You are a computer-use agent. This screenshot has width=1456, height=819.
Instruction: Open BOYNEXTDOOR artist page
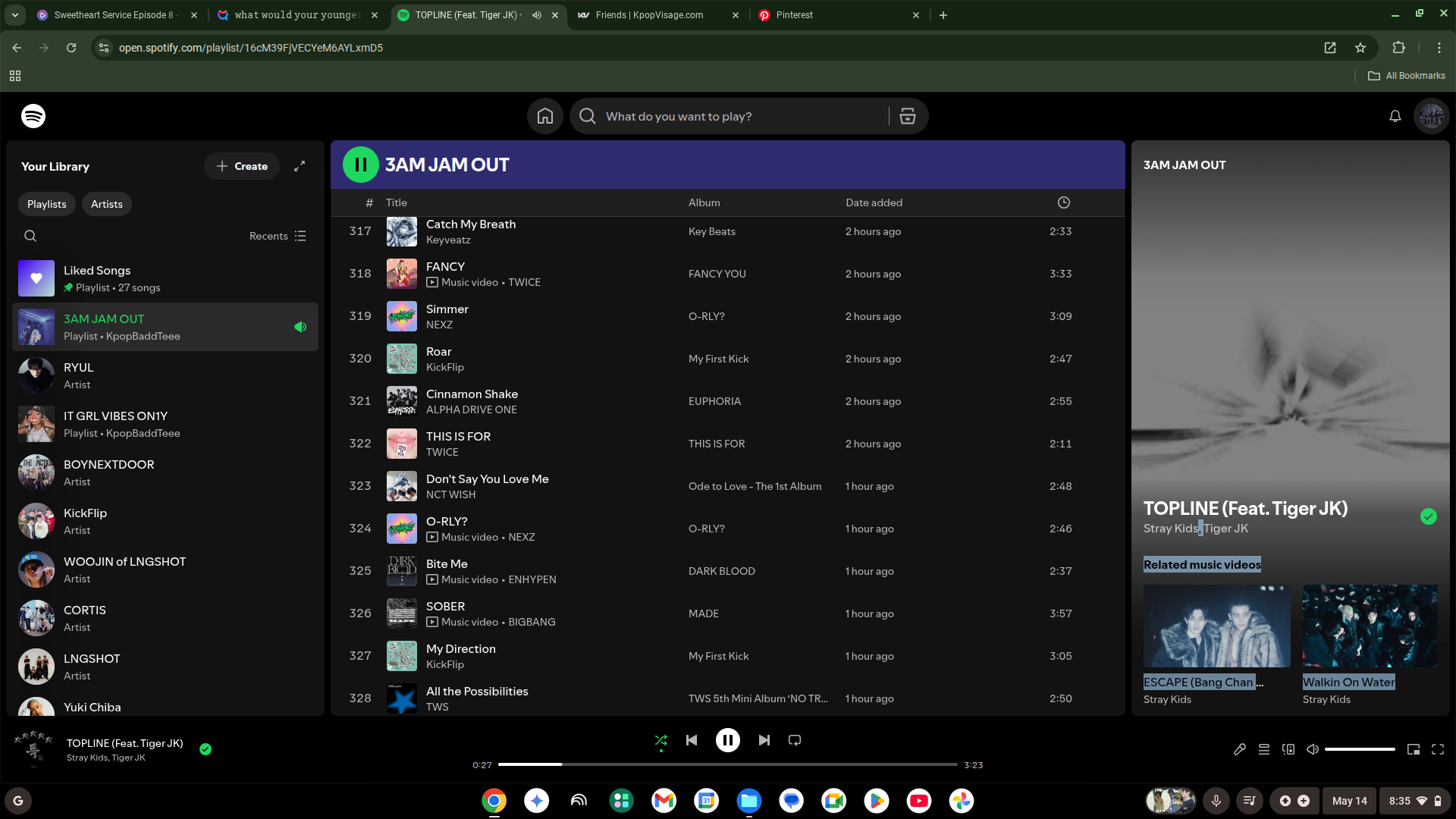(x=165, y=472)
